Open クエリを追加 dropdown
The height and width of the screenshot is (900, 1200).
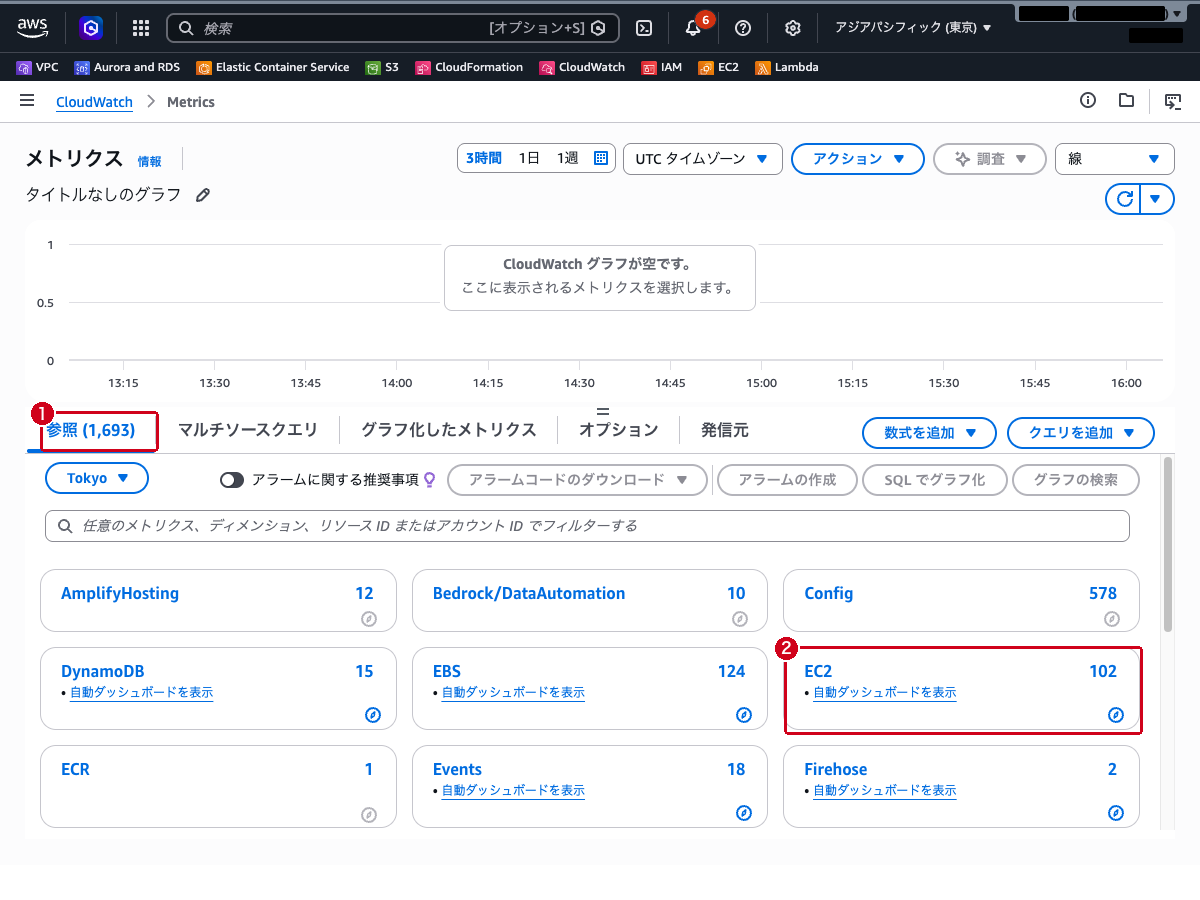point(1081,433)
